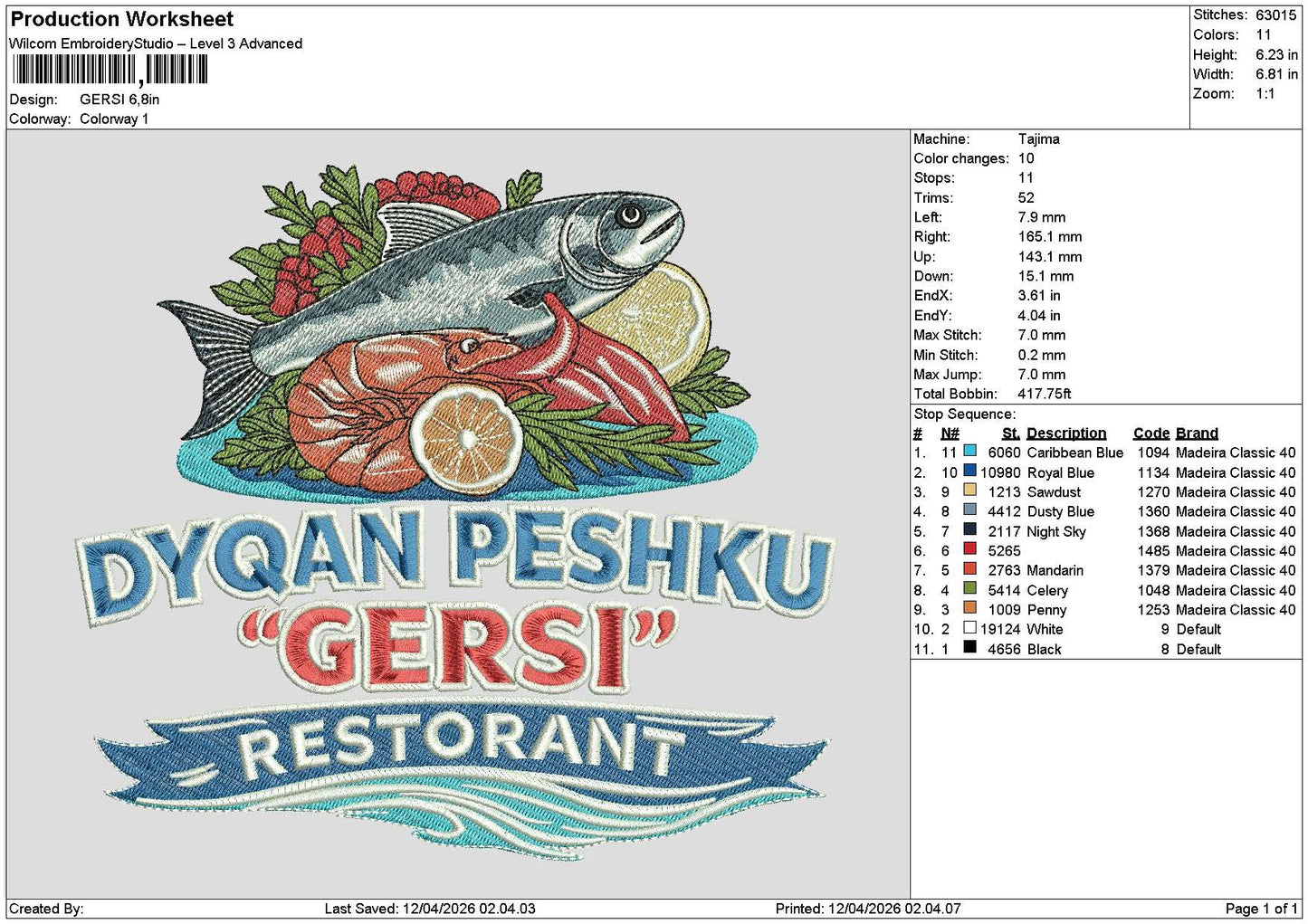This screenshot has height=924, width=1308.
Task: Click the Machine value Tajima
Action: pos(1039,139)
